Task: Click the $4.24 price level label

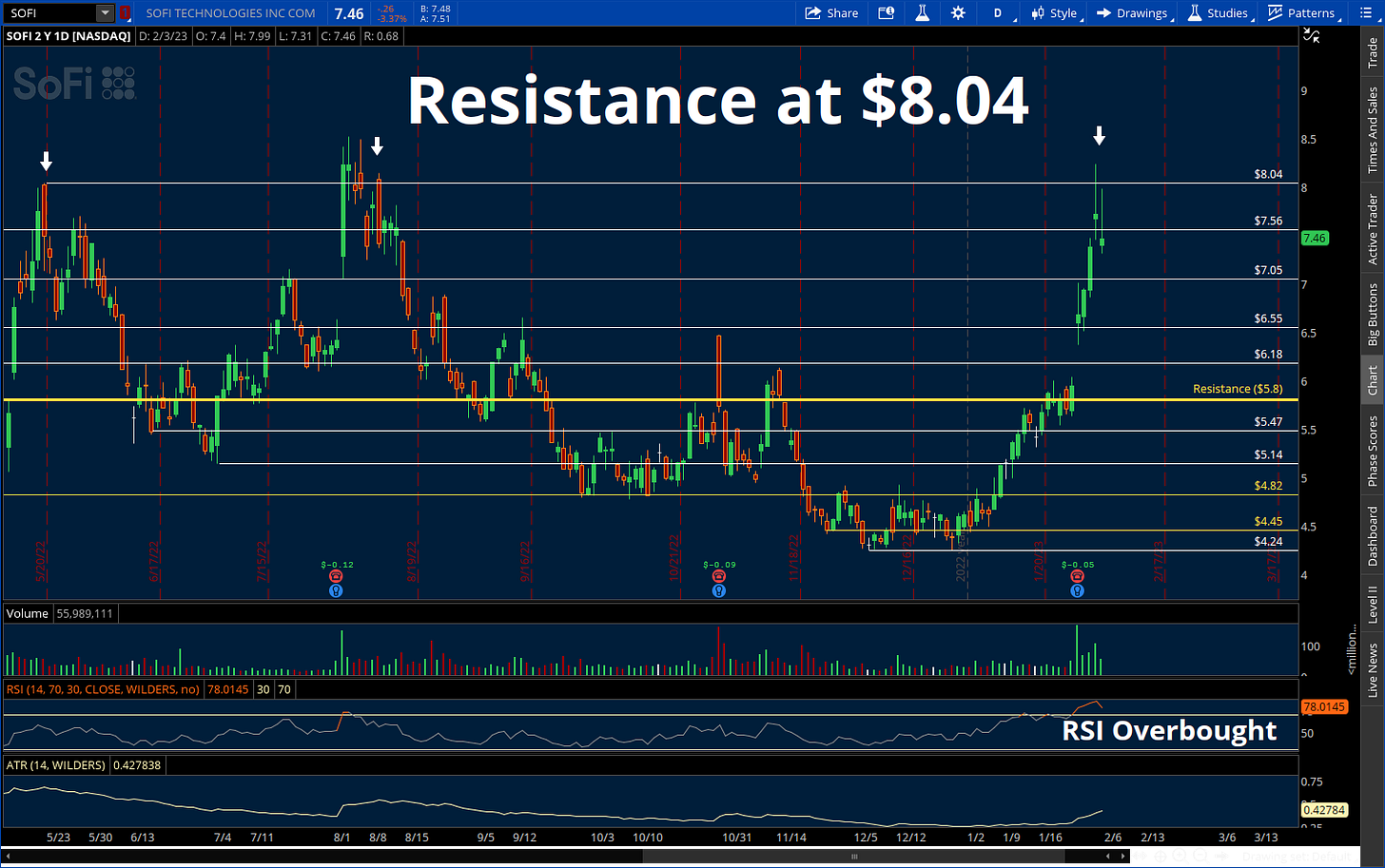Action: pos(1268,541)
